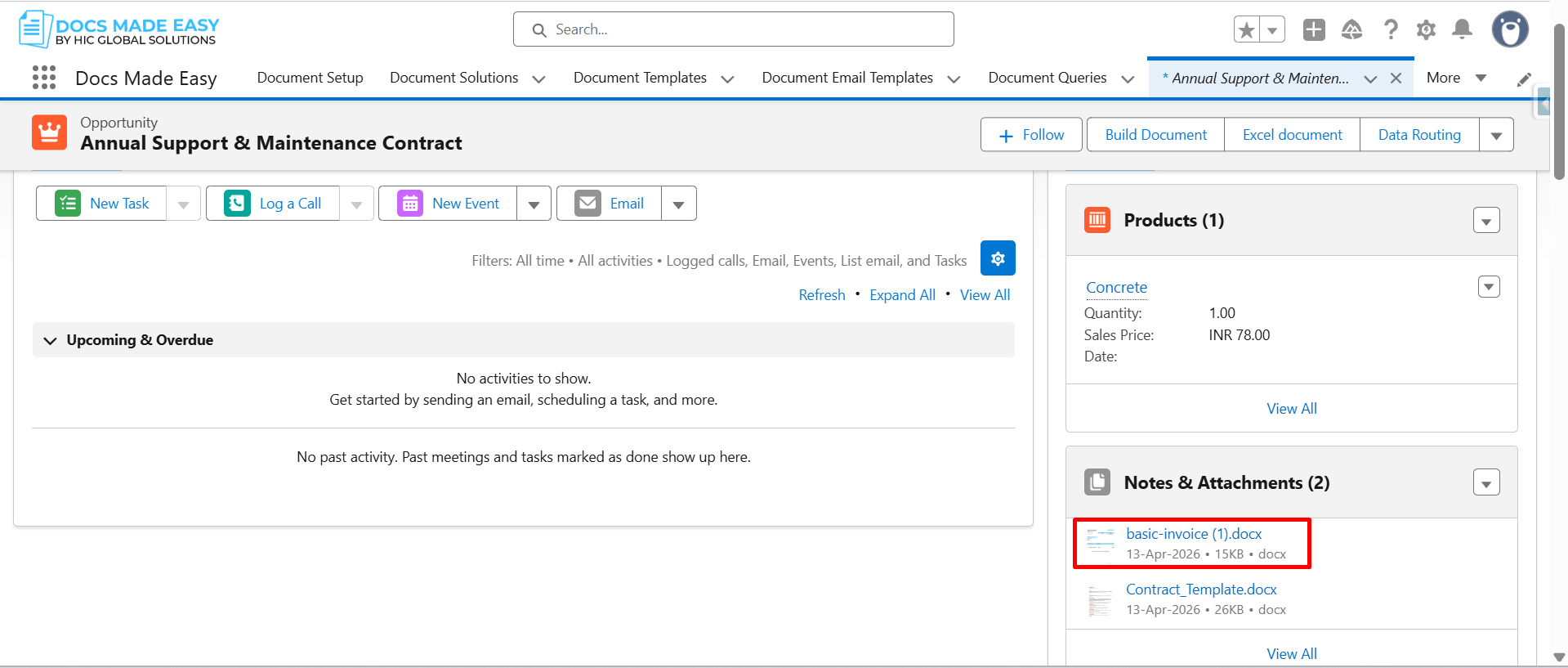The image size is (1568, 668).
Task: Open the More navigation menu
Action: (x=1456, y=78)
